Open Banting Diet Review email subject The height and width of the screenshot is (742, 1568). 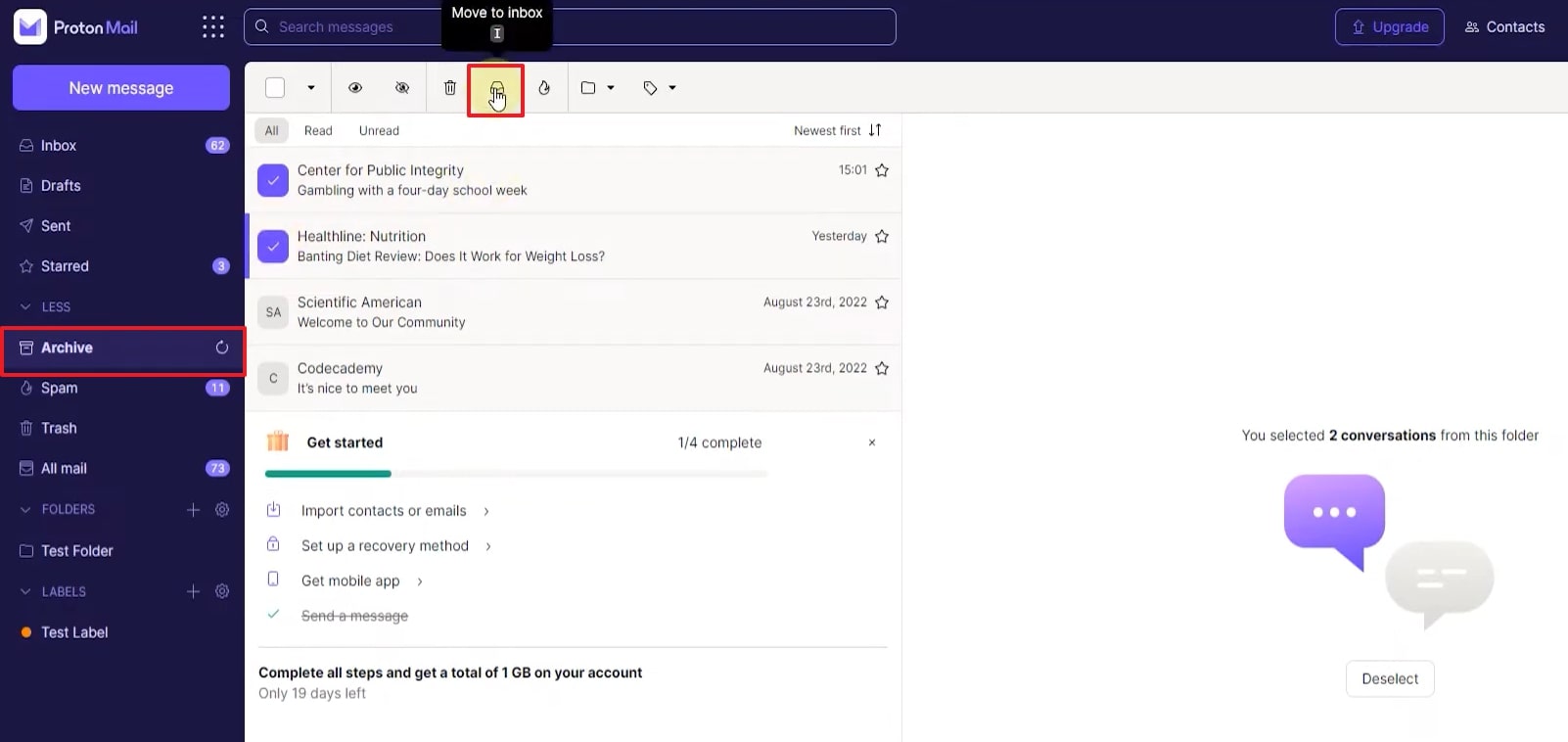click(451, 256)
